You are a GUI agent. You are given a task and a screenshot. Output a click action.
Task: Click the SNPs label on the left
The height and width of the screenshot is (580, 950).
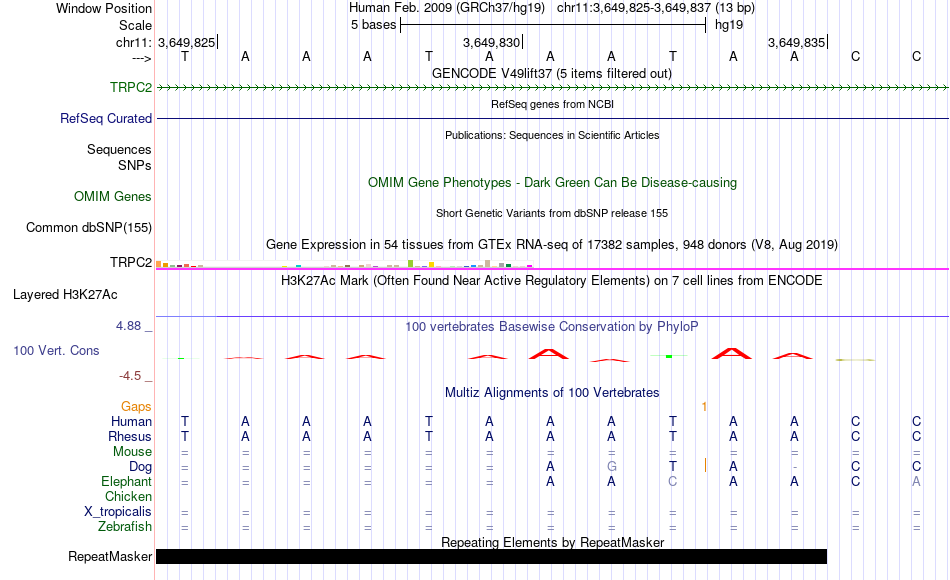click(135, 165)
